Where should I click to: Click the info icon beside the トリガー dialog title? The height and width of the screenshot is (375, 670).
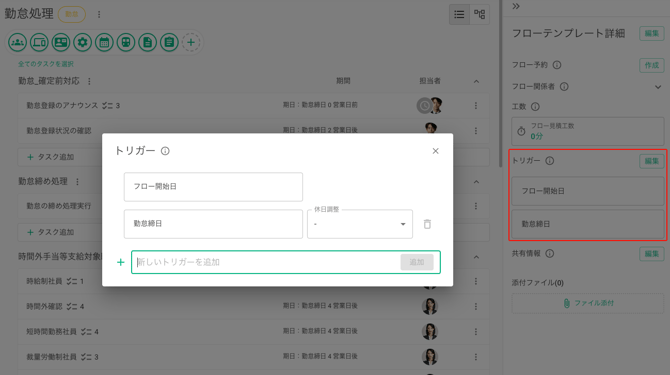[x=165, y=151]
